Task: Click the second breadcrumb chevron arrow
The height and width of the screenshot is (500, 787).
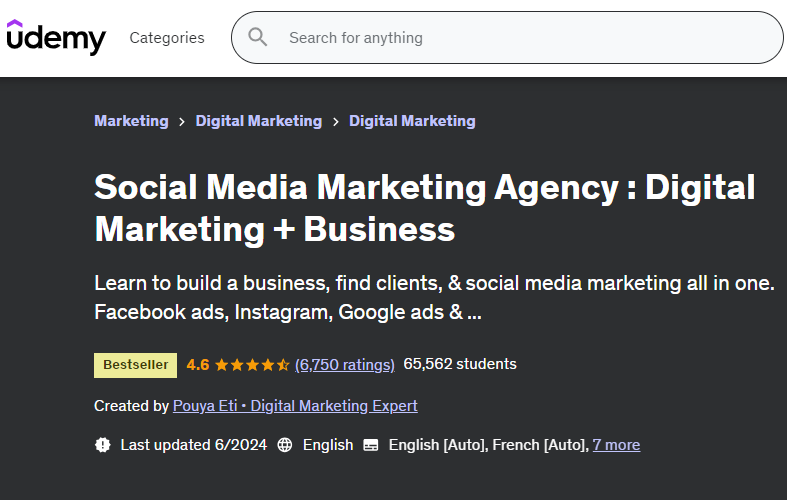Action: coord(336,121)
